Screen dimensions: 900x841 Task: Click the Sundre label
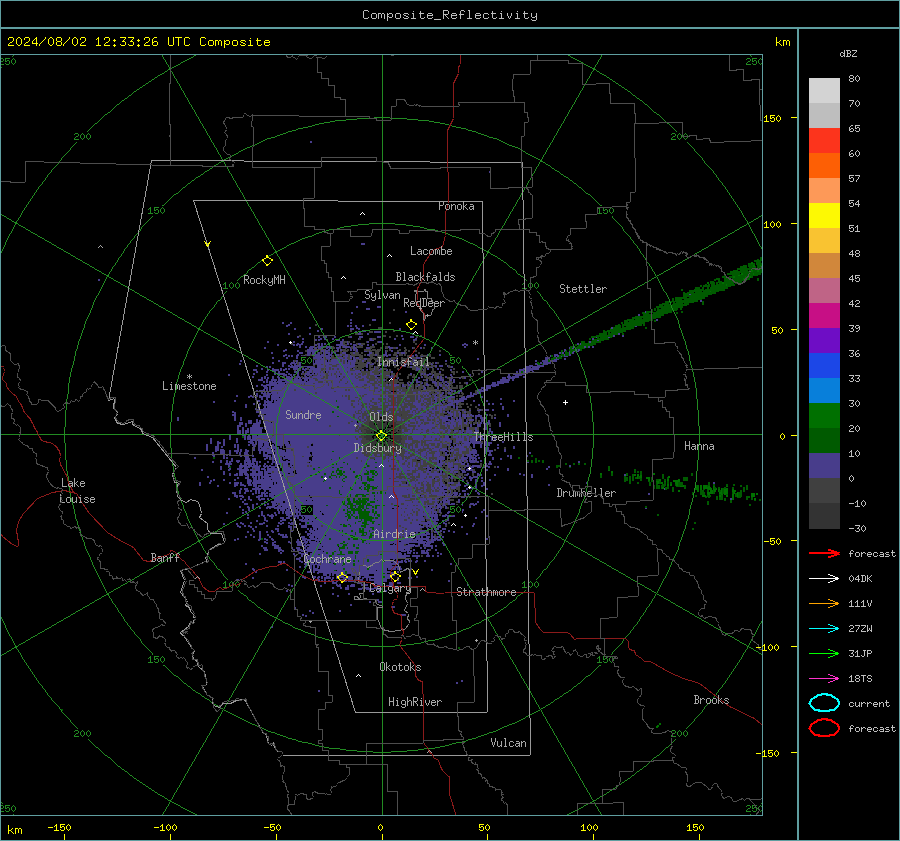coord(303,414)
